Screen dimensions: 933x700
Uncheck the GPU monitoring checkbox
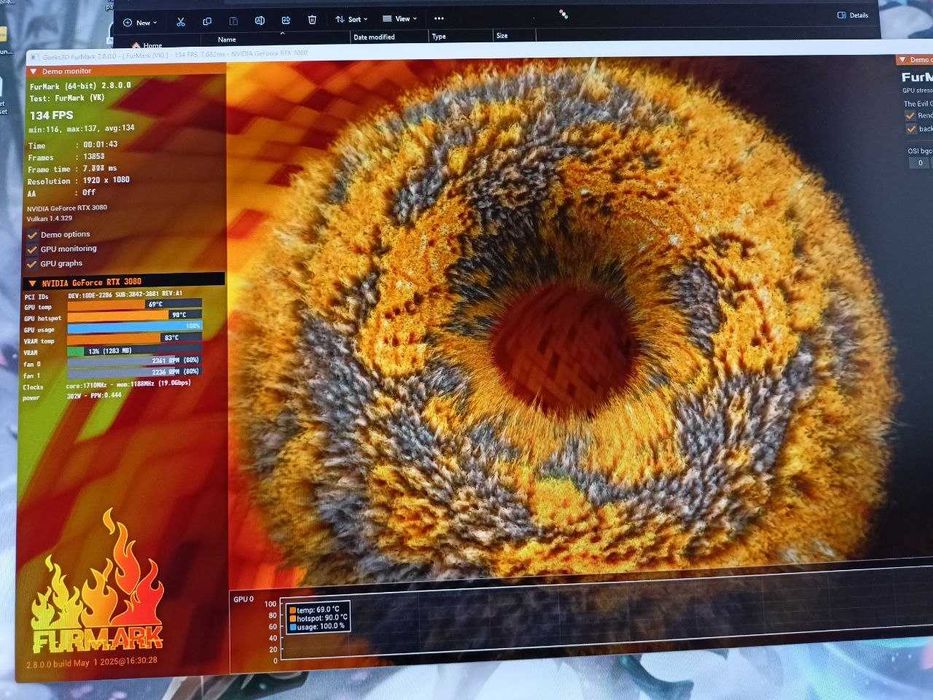[32, 249]
